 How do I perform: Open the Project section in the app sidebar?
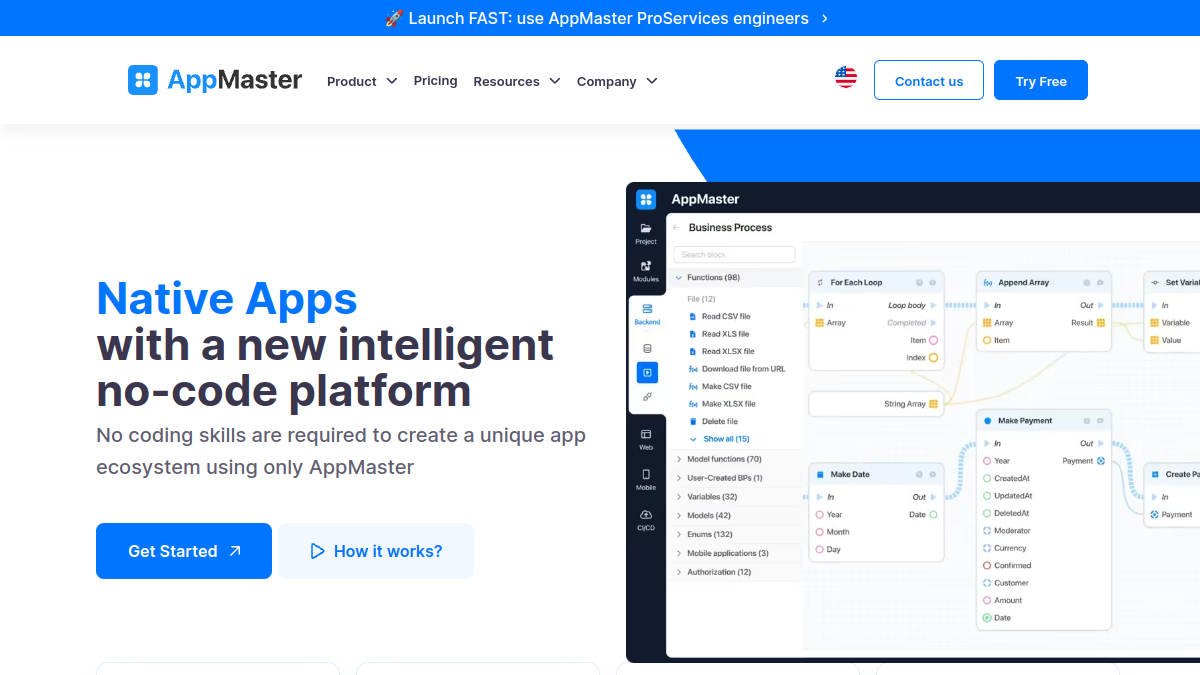646,234
